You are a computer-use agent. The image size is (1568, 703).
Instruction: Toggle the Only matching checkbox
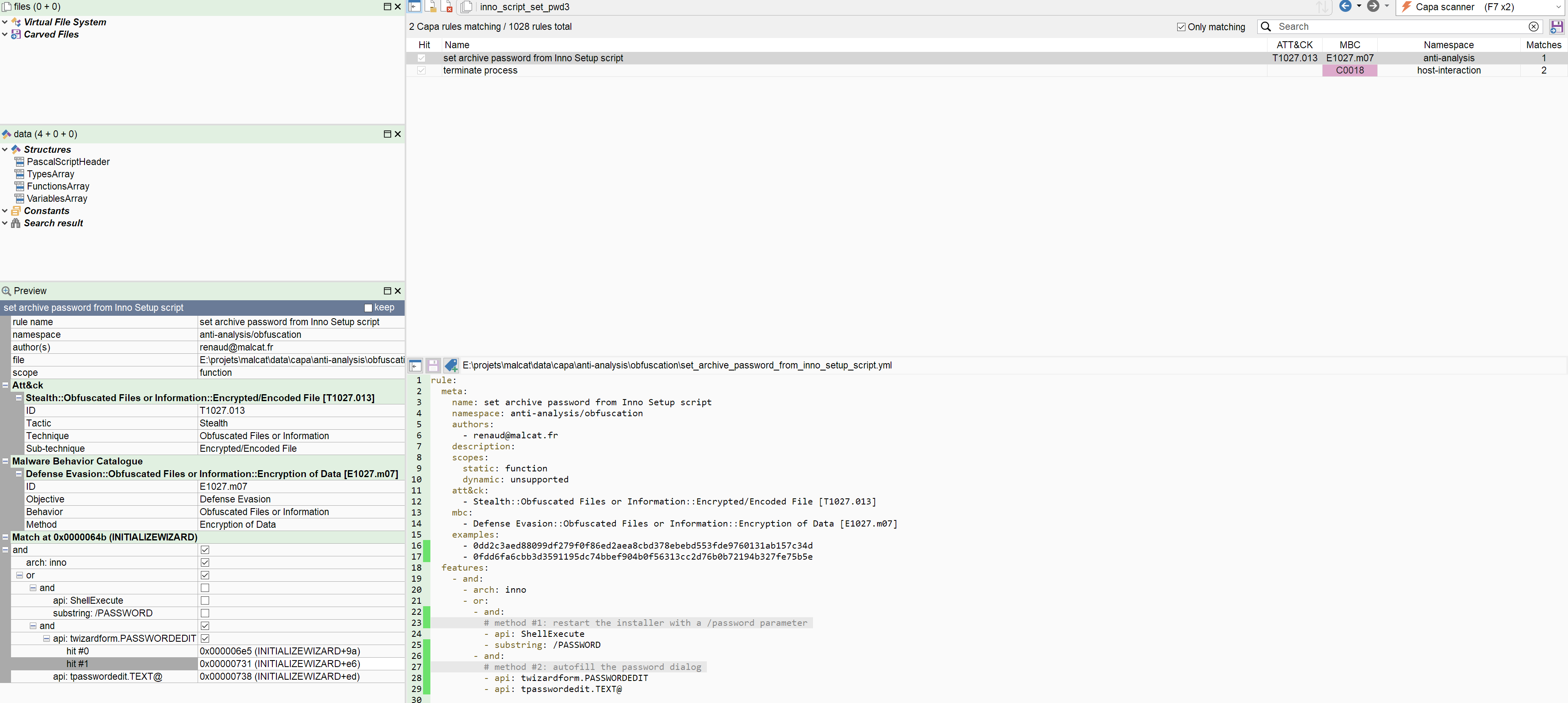(x=1181, y=27)
